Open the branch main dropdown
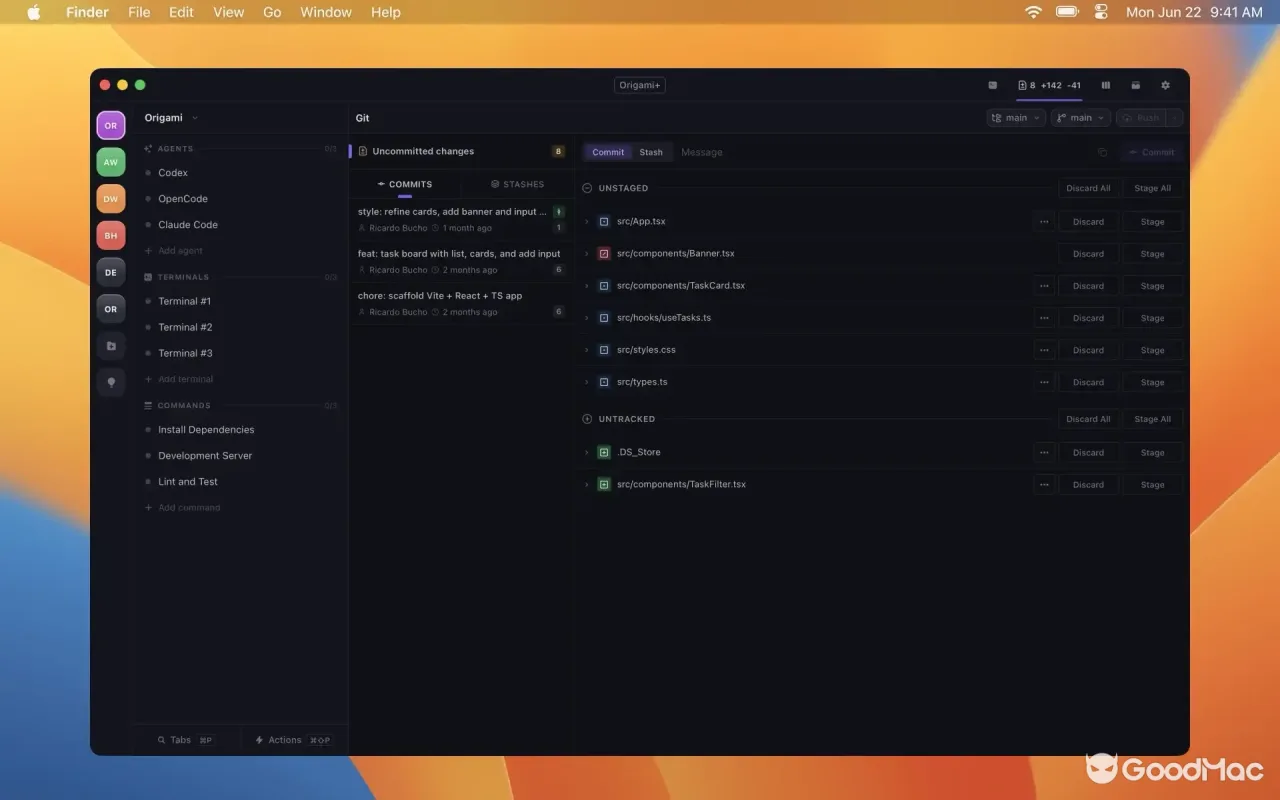1280x800 pixels. (x=1081, y=118)
